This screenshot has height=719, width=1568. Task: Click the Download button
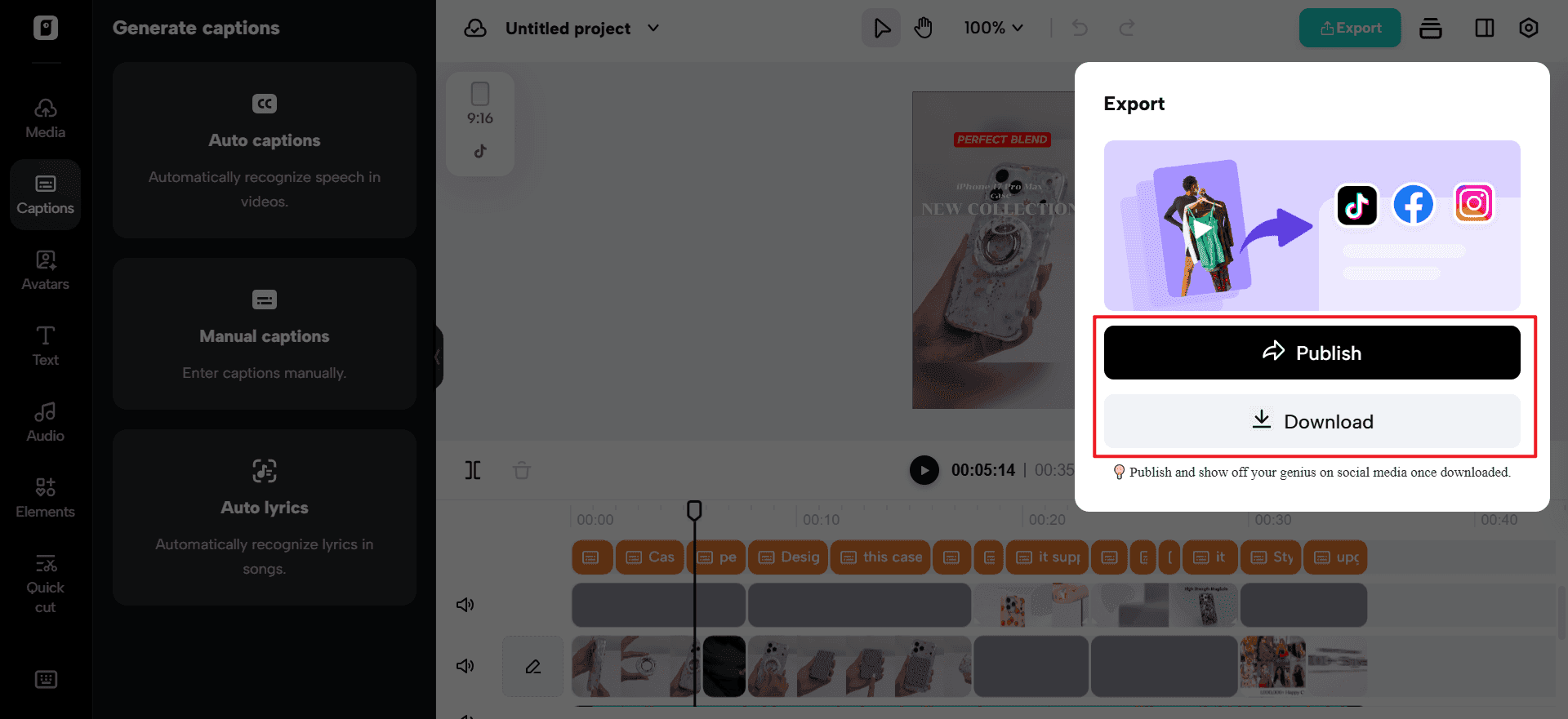[1312, 421]
